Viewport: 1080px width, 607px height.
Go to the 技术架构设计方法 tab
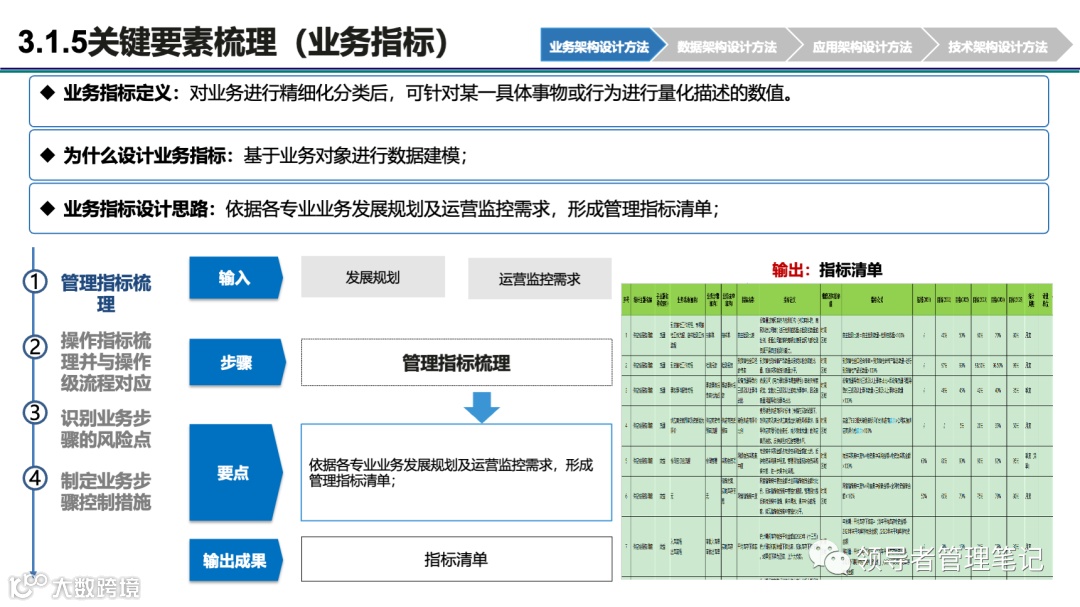(997, 46)
